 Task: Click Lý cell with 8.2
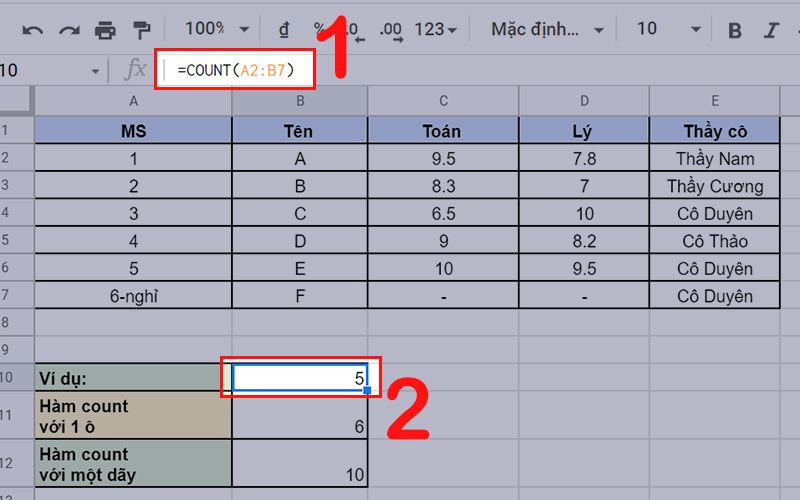pos(584,241)
